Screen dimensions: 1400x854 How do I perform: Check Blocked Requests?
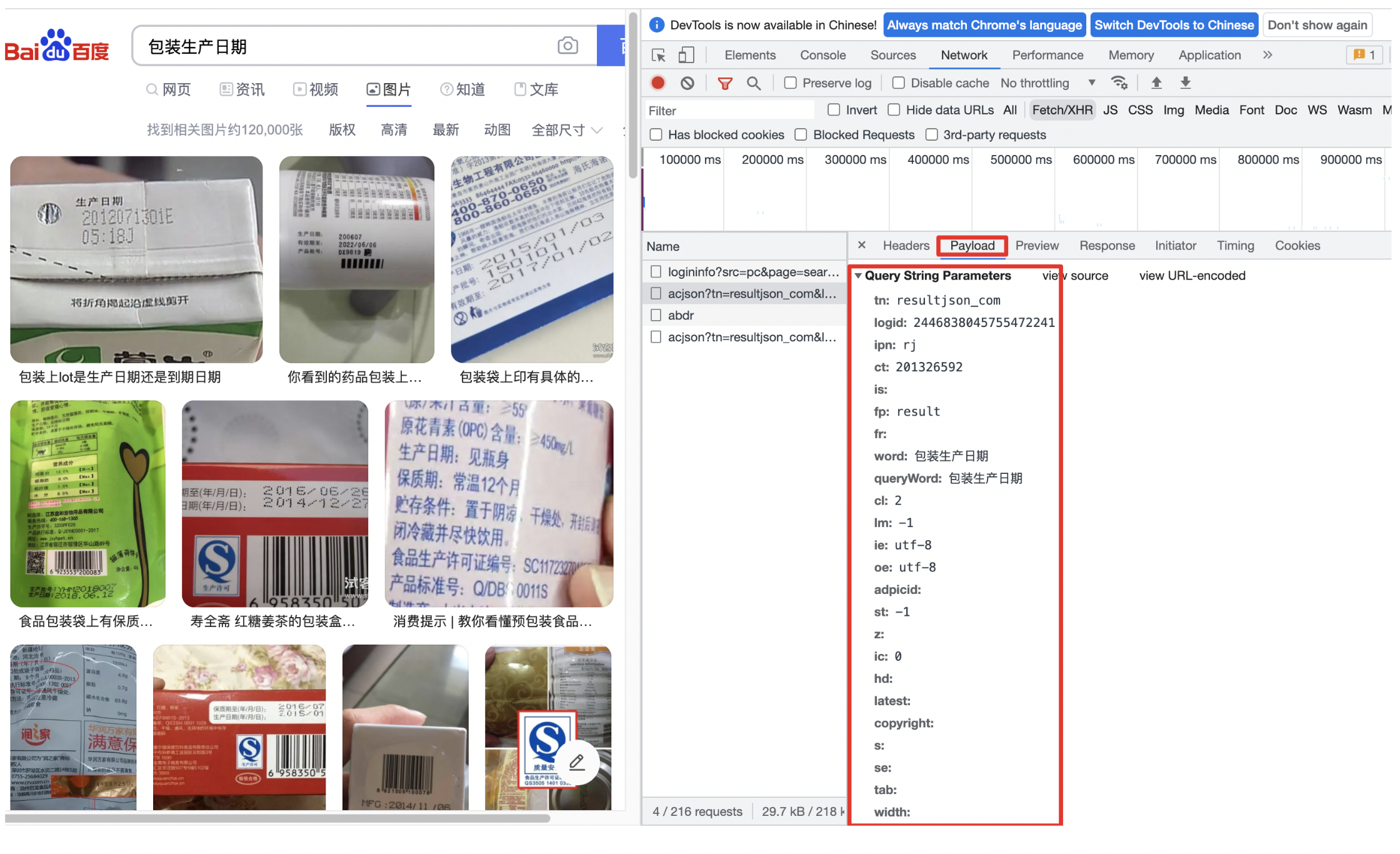click(x=801, y=134)
